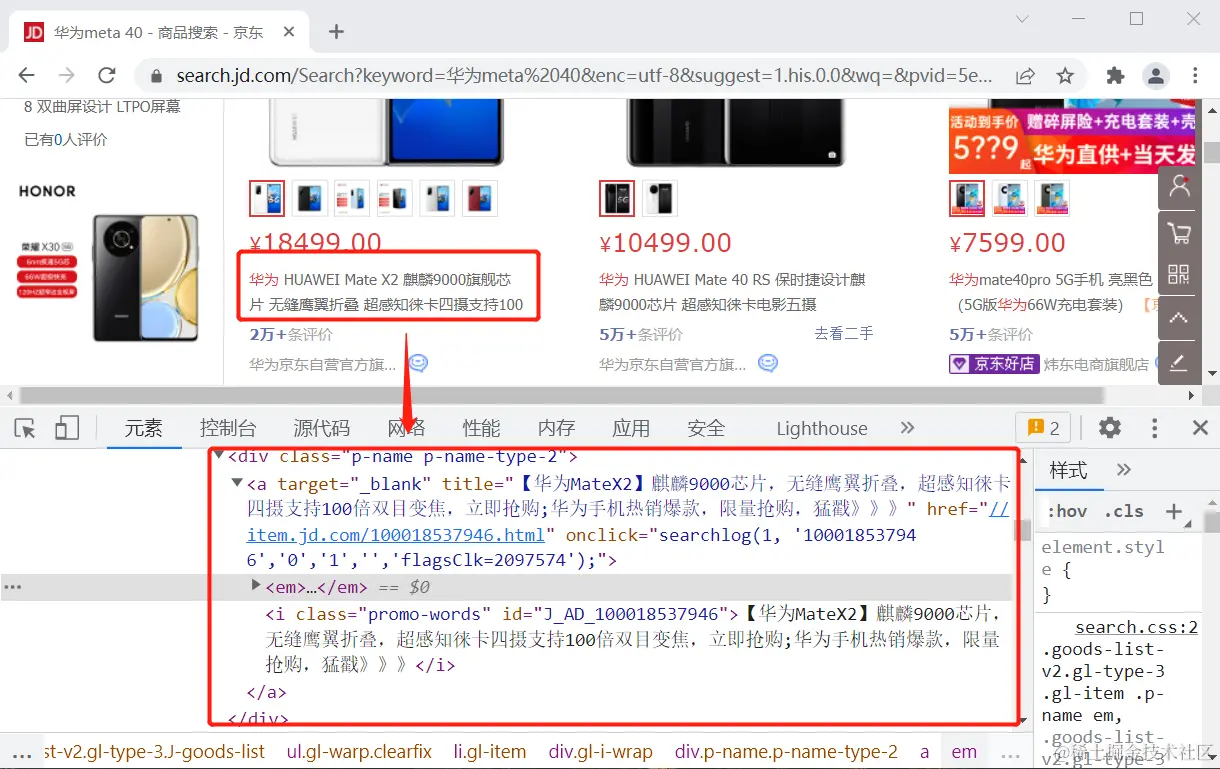Expand the em element node
1220x769 pixels.
tap(256, 586)
